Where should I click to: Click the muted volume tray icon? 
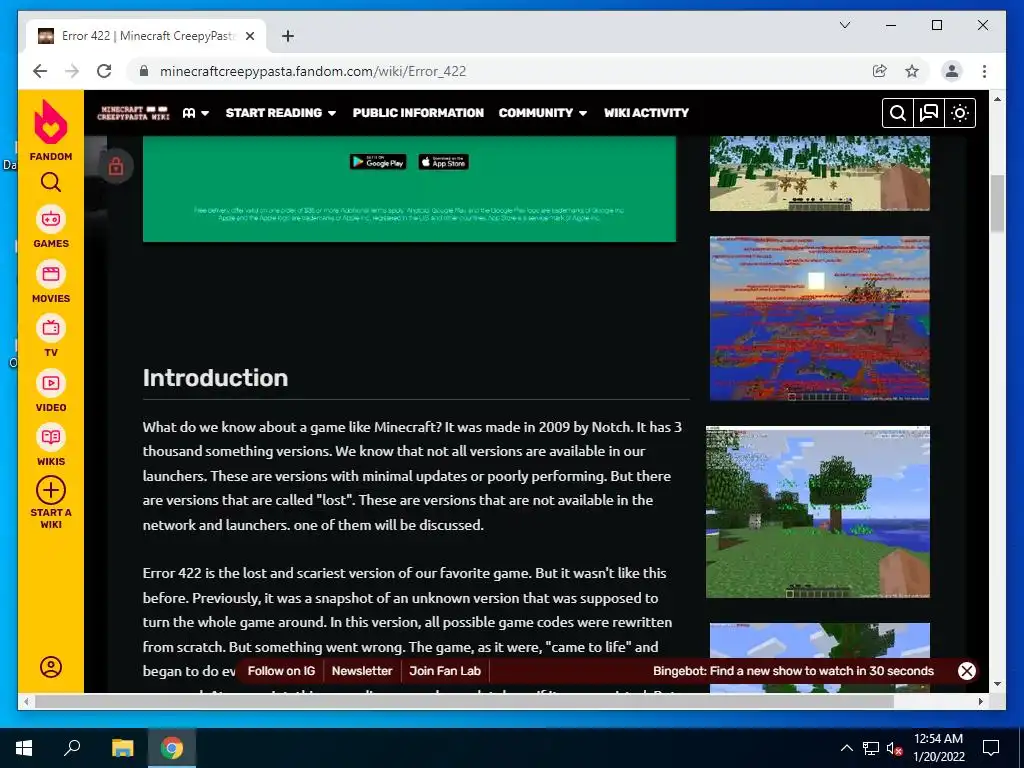[x=895, y=748]
